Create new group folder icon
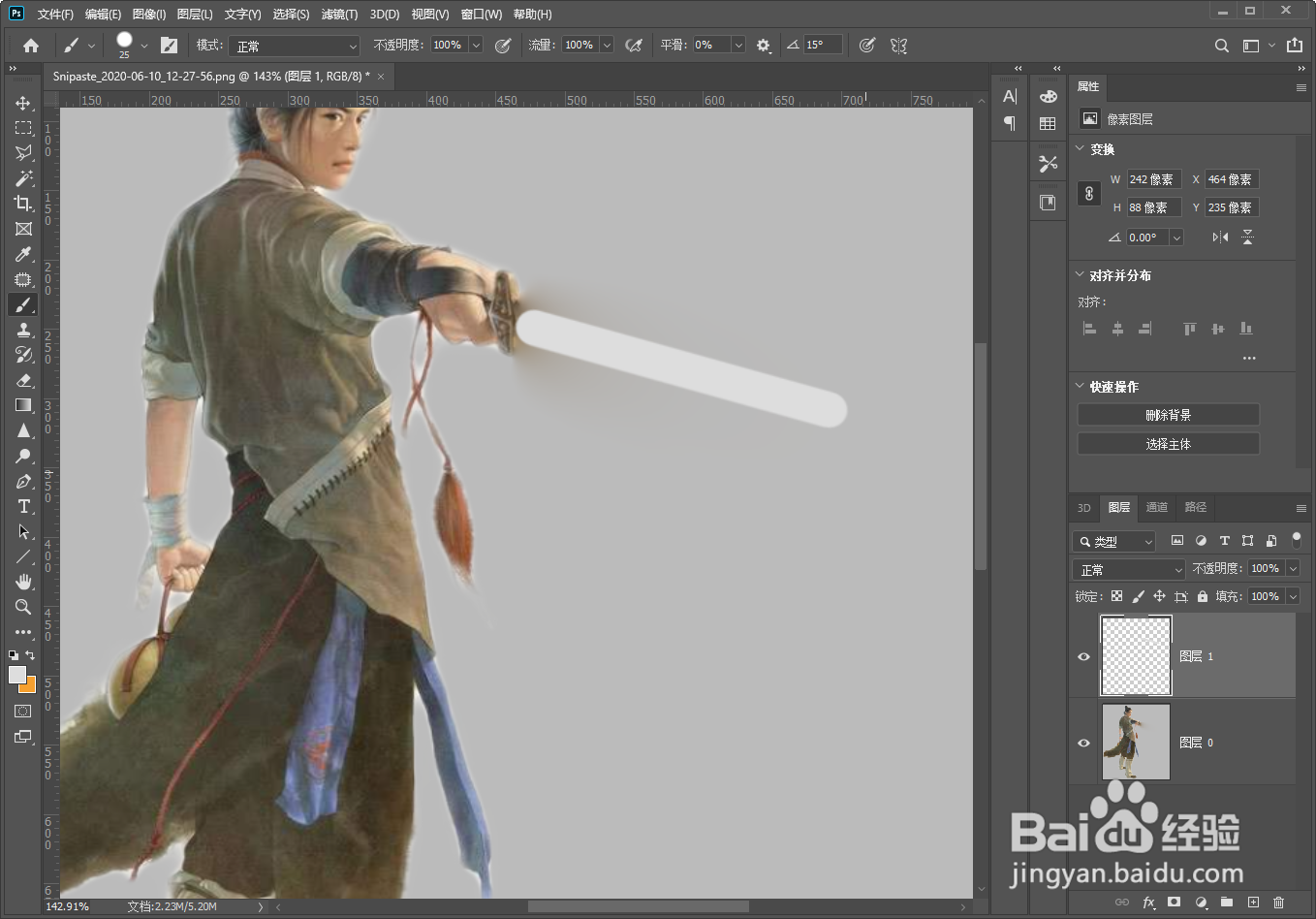The width and height of the screenshot is (1316, 919). [1227, 903]
